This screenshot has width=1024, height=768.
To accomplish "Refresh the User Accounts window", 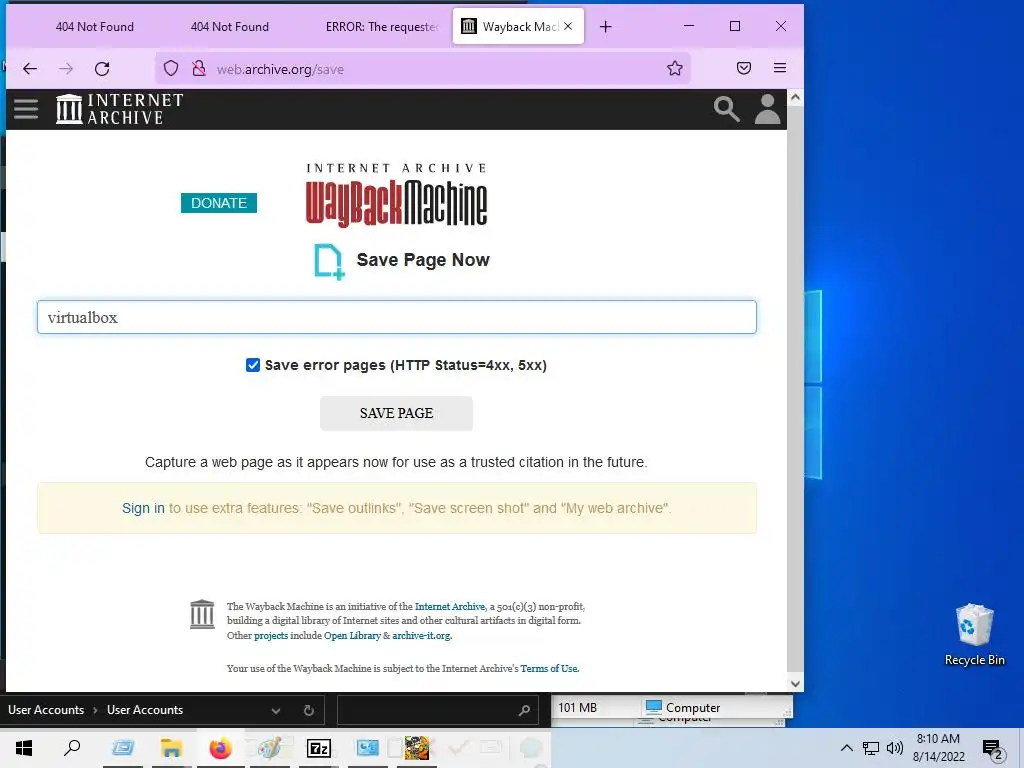I will tap(309, 711).
